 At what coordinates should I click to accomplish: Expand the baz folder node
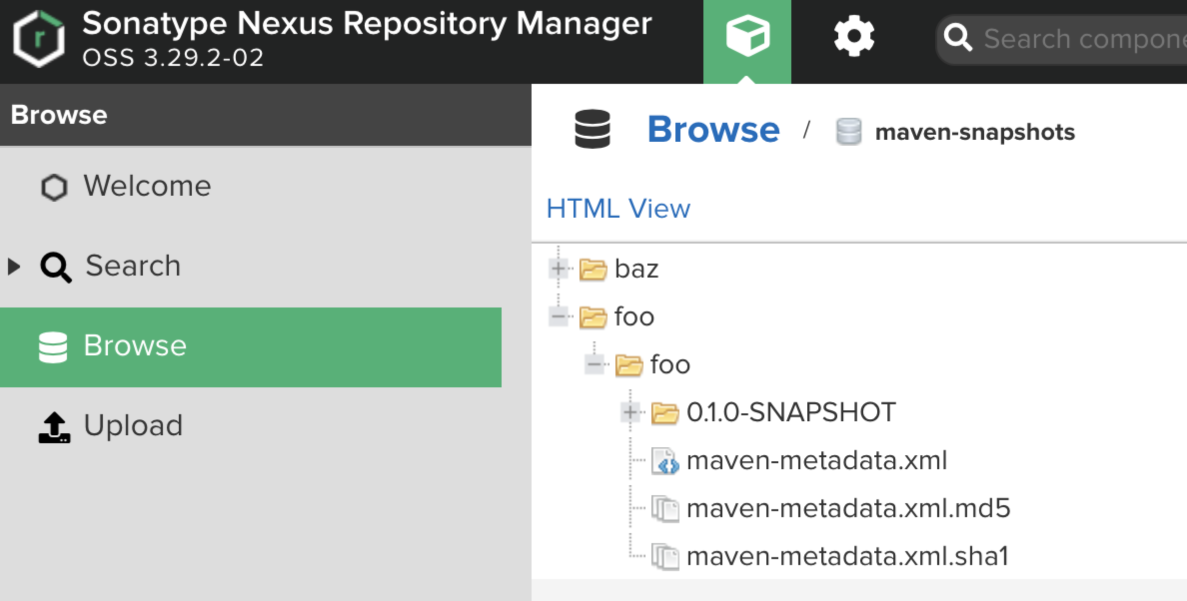click(559, 268)
